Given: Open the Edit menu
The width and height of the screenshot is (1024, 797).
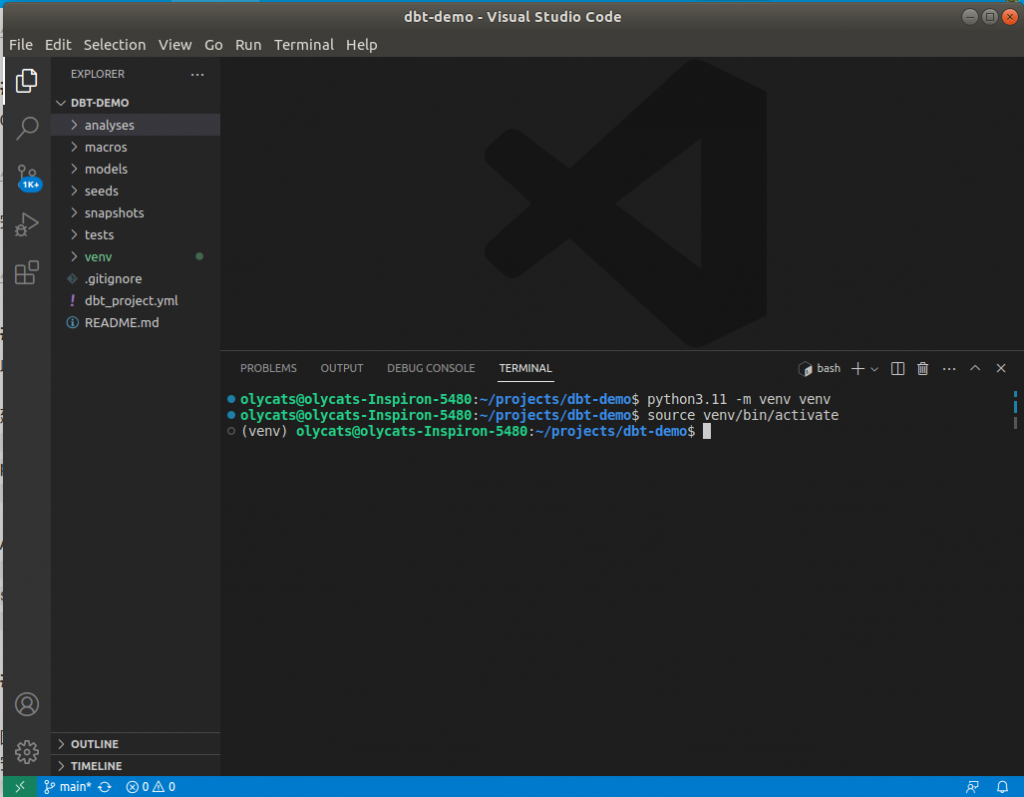Looking at the screenshot, I should pos(58,44).
